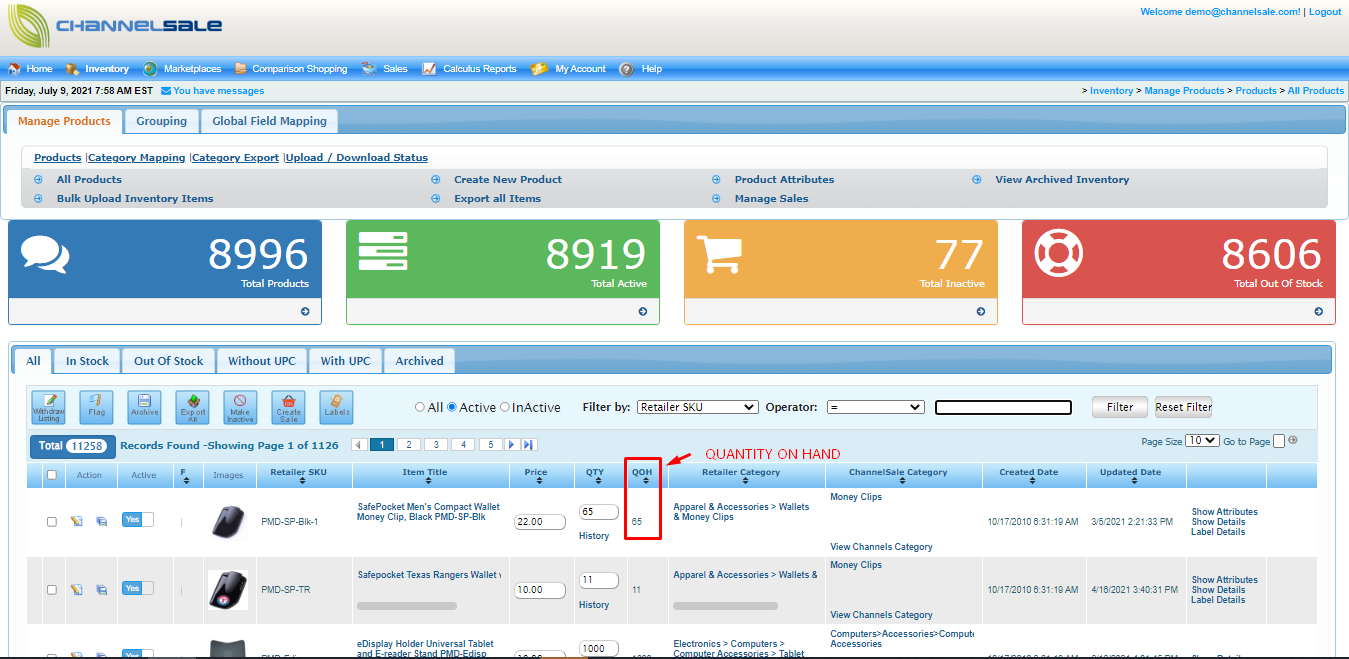Toggle Active Yes switch for PMD-SP-TR
Image resolution: width=1349 pixels, height=659 pixels.
pos(138,588)
